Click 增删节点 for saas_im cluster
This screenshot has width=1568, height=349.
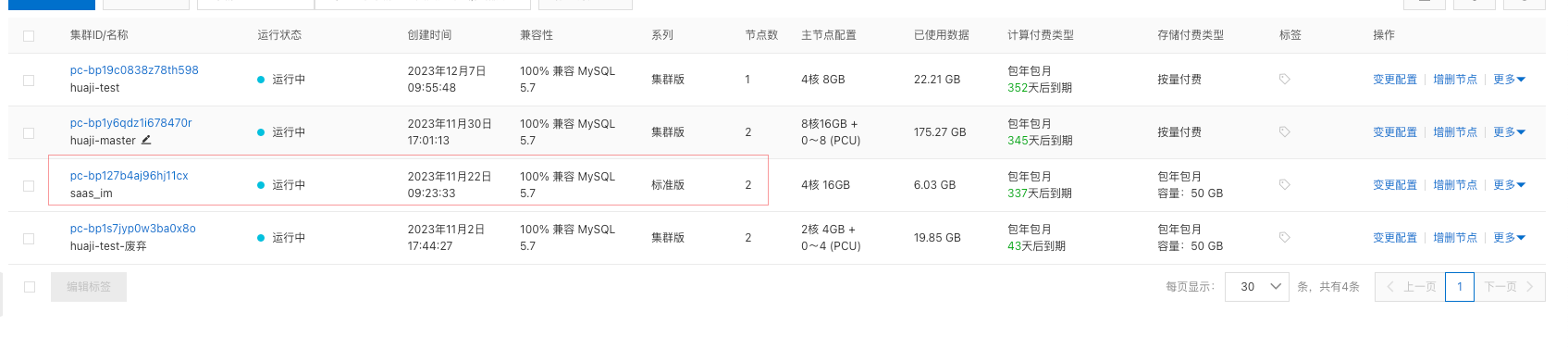(1455, 185)
